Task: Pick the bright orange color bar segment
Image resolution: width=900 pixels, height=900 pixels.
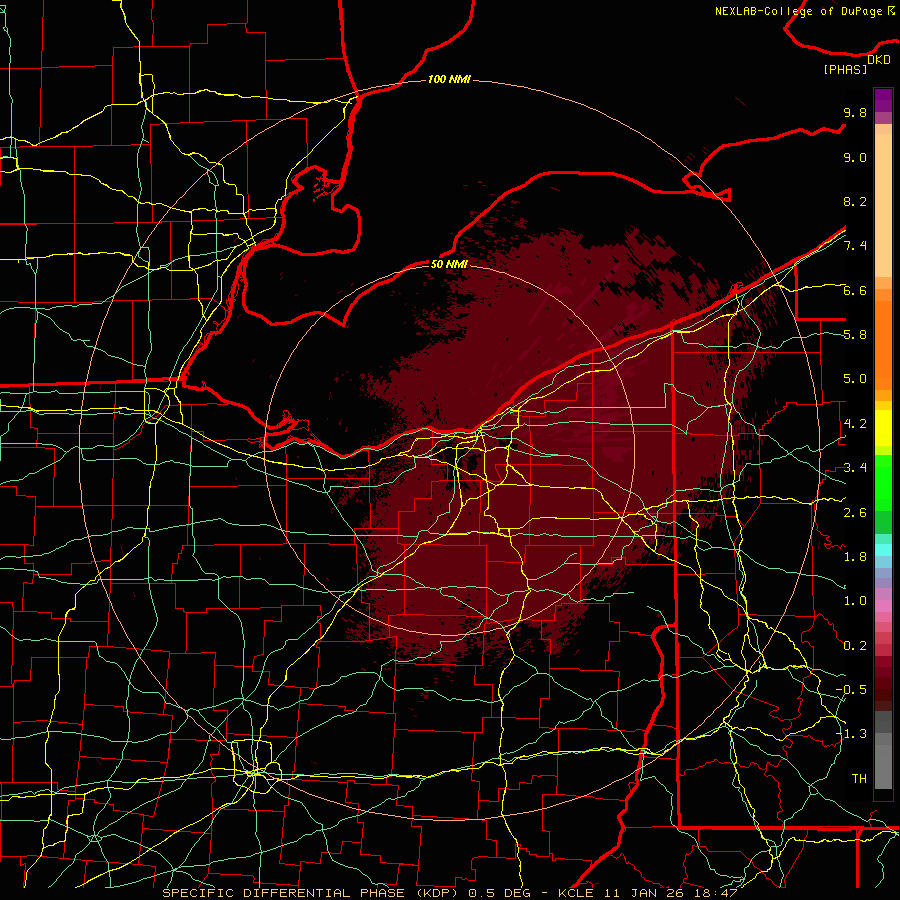Action: coord(883,344)
